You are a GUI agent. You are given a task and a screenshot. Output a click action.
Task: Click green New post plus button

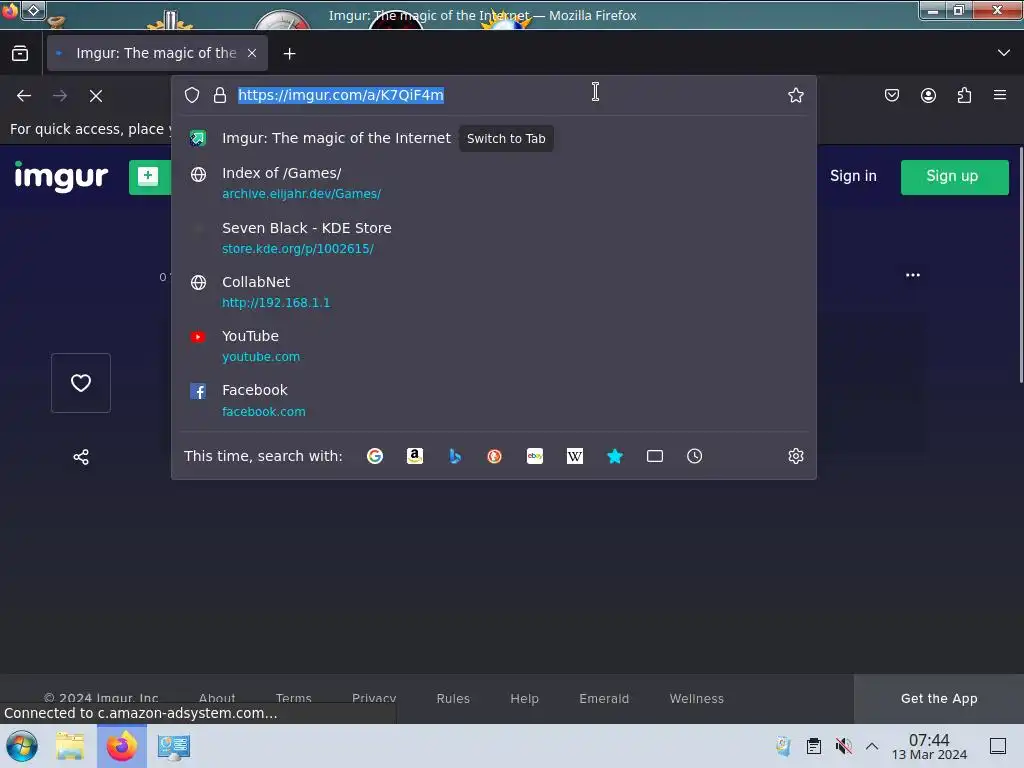[150, 177]
